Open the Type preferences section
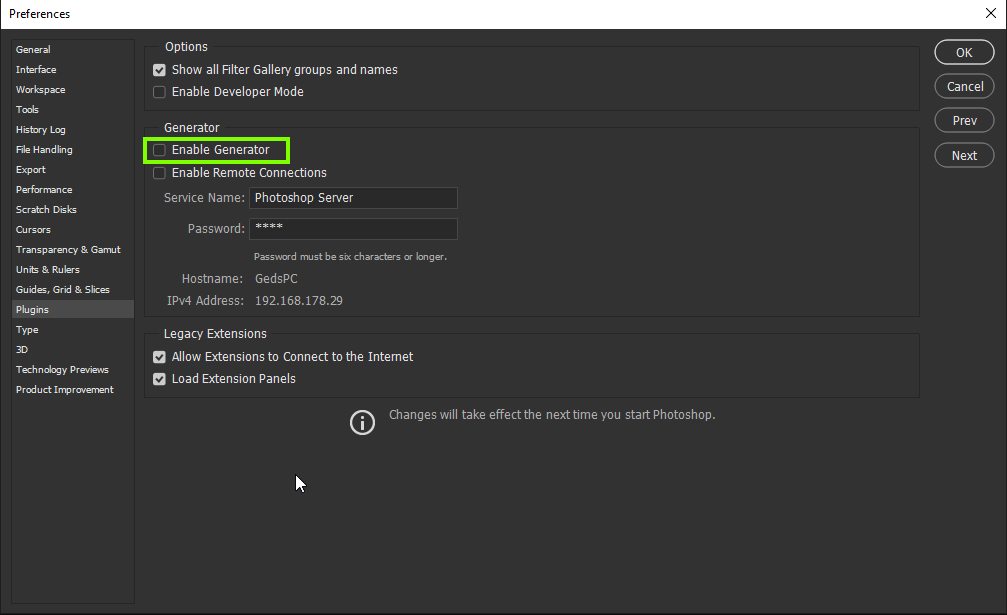This screenshot has height=615, width=1007. [x=27, y=329]
